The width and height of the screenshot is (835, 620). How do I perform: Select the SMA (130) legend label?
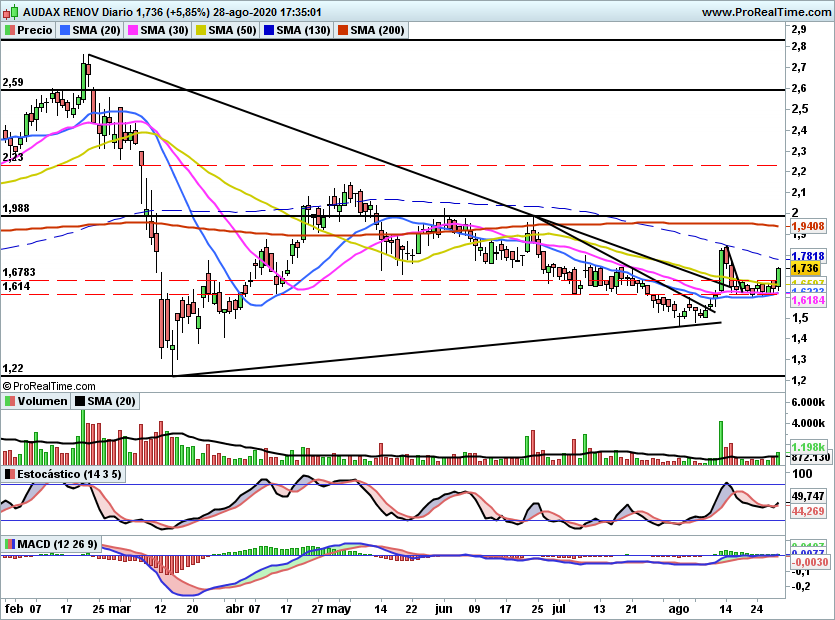[x=304, y=30]
